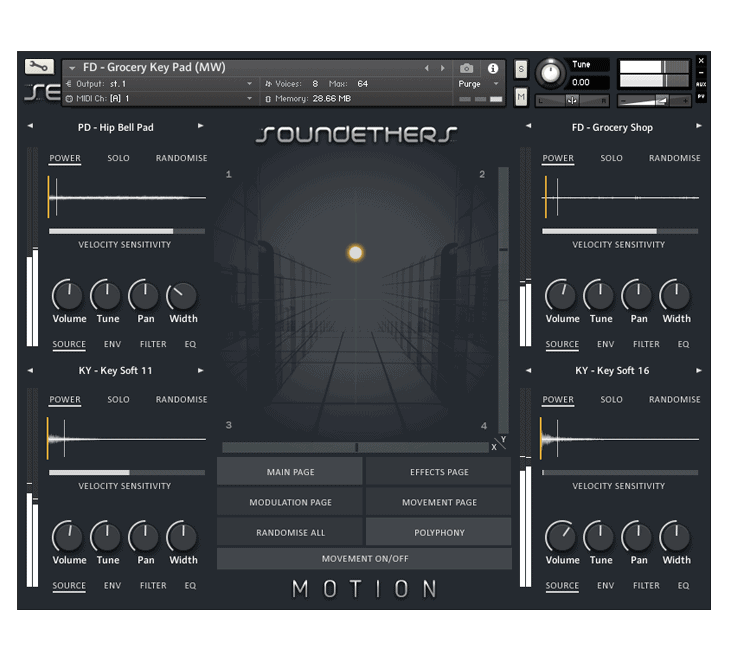
Task: Toggle the instrument Solo S button
Action: click(x=521, y=69)
